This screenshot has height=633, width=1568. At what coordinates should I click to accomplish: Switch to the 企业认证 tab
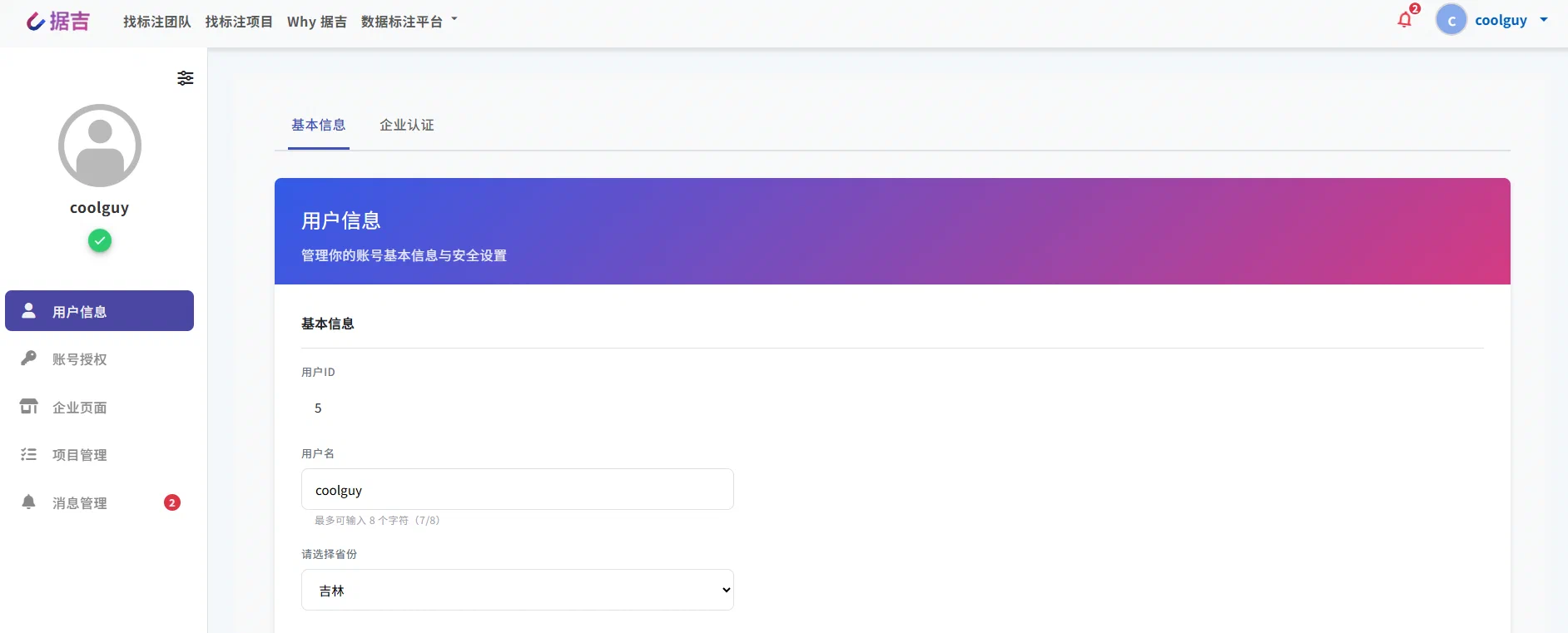click(x=407, y=125)
